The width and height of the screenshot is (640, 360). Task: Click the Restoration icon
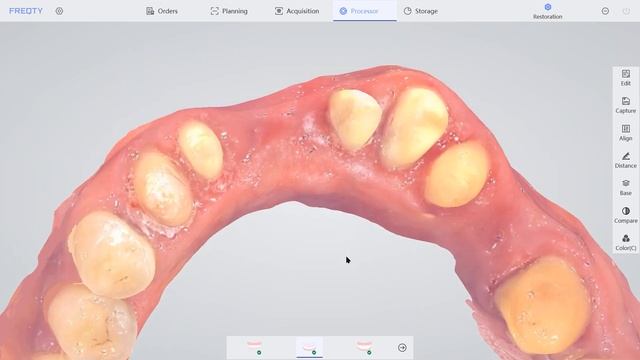(548, 11)
